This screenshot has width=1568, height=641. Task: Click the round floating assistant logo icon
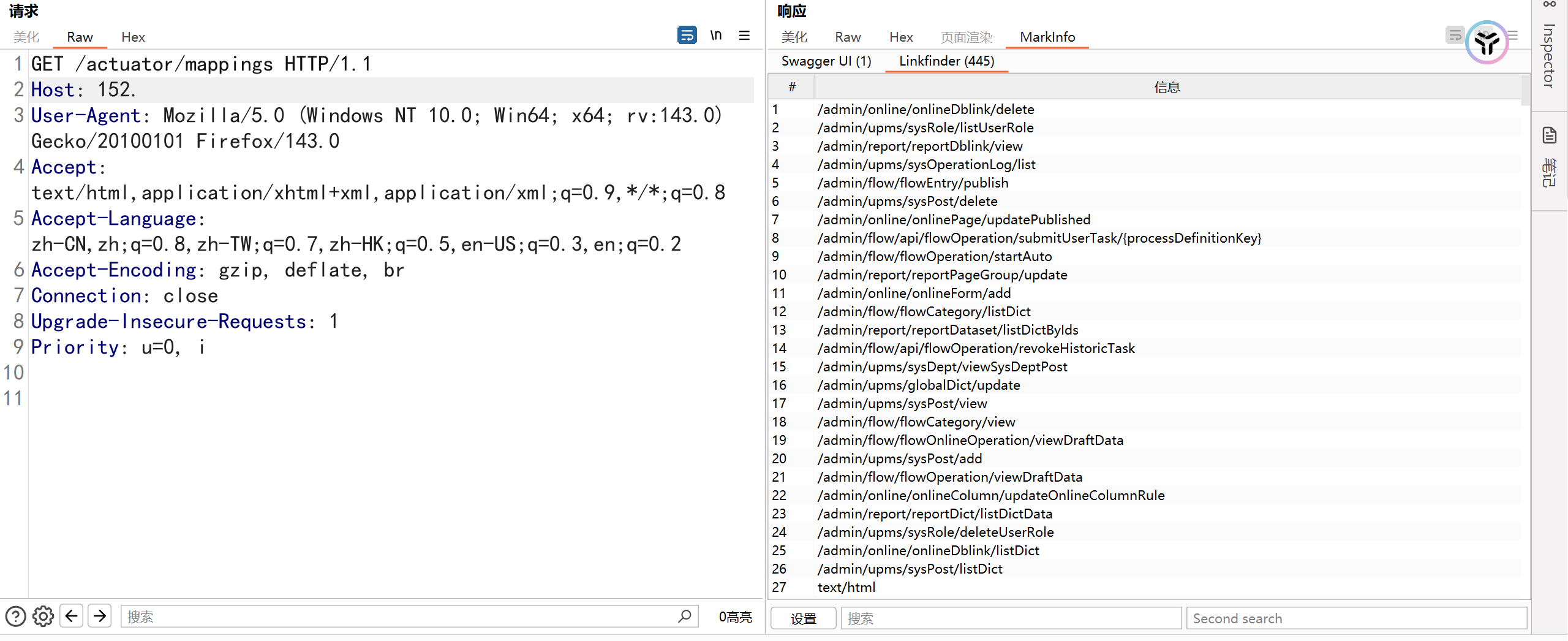pyautogui.click(x=1487, y=42)
